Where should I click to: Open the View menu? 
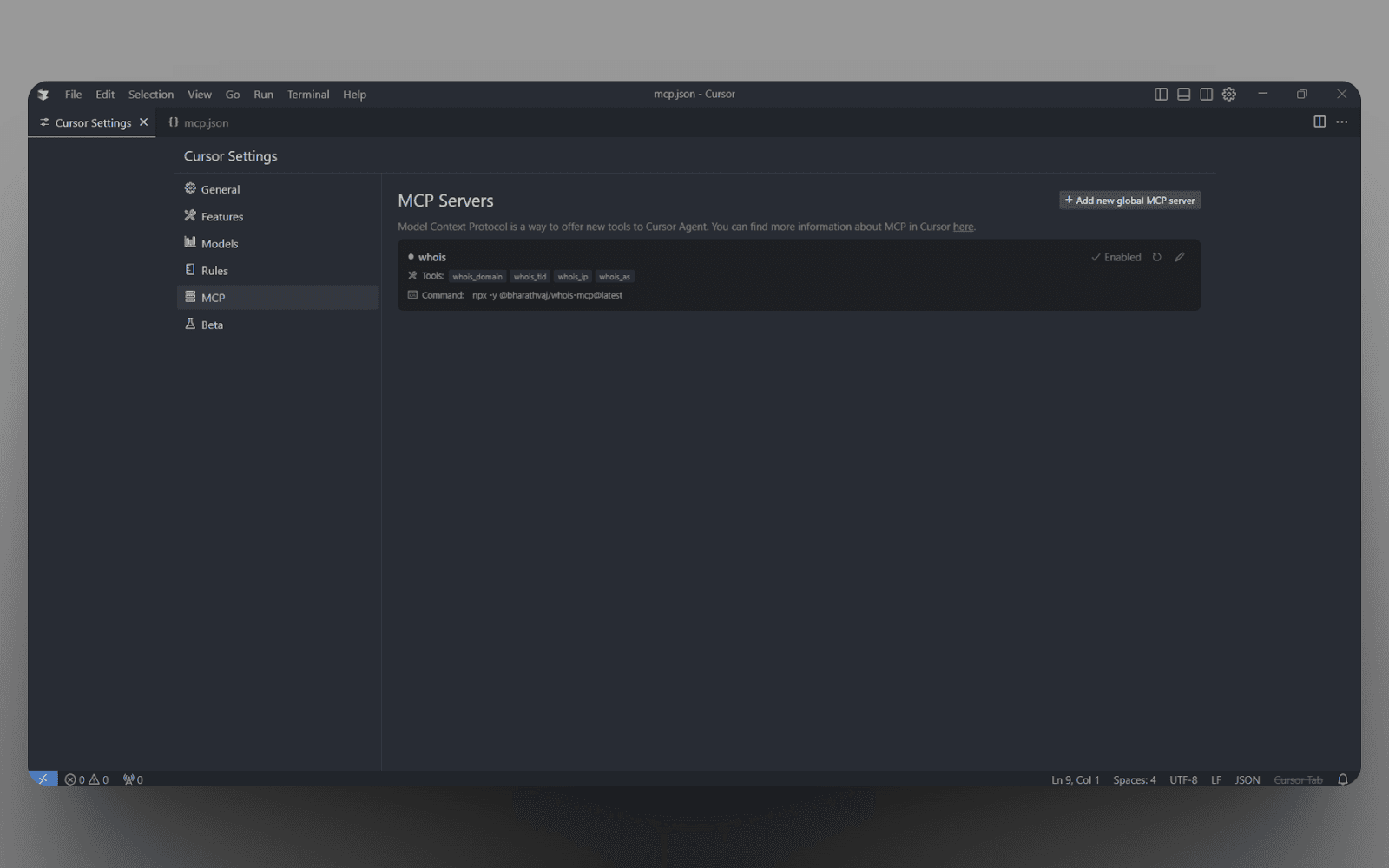pyautogui.click(x=200, y=95)
